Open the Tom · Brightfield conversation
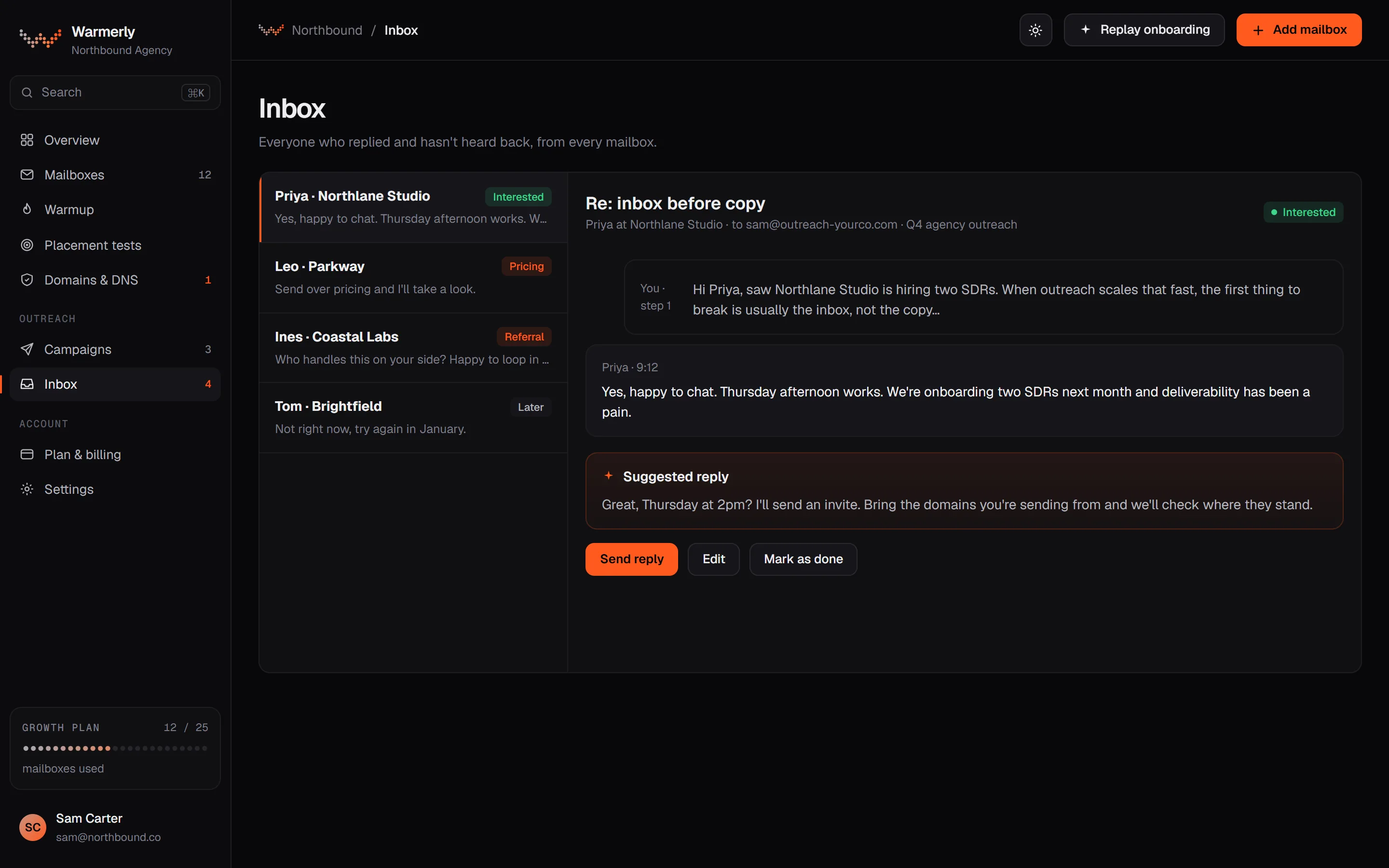 pyautogui.click(x=413, y=418)
